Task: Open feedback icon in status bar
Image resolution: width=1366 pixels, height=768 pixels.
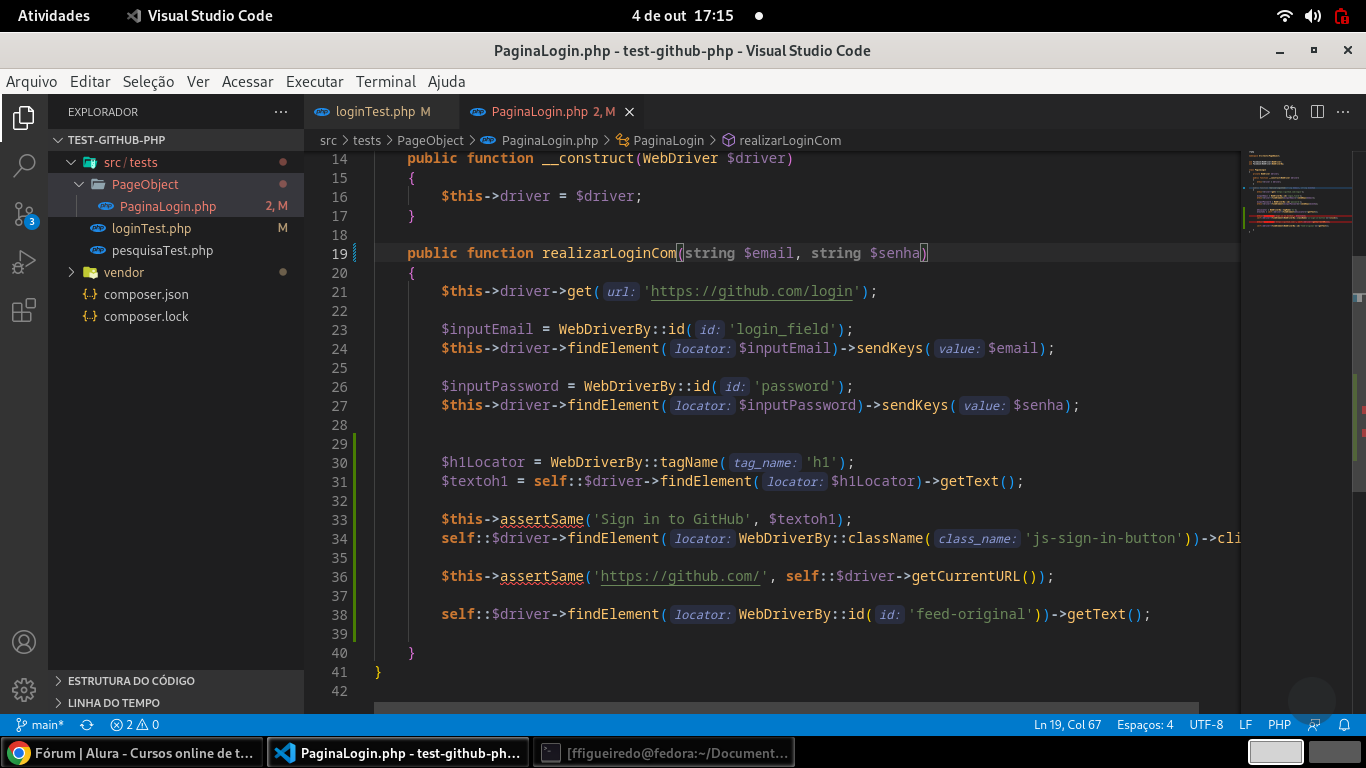Action: click(1315, 725)
